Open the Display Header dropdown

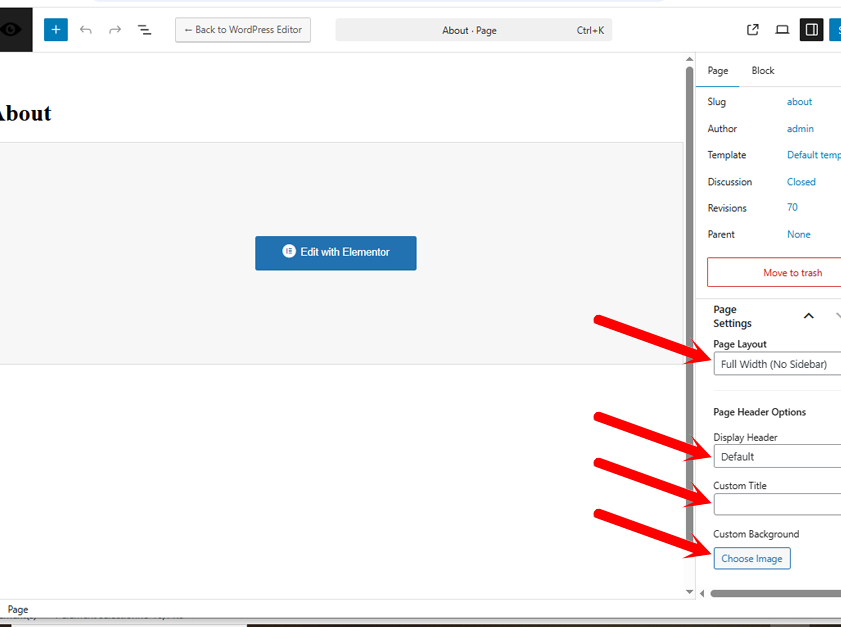point(777,456)
